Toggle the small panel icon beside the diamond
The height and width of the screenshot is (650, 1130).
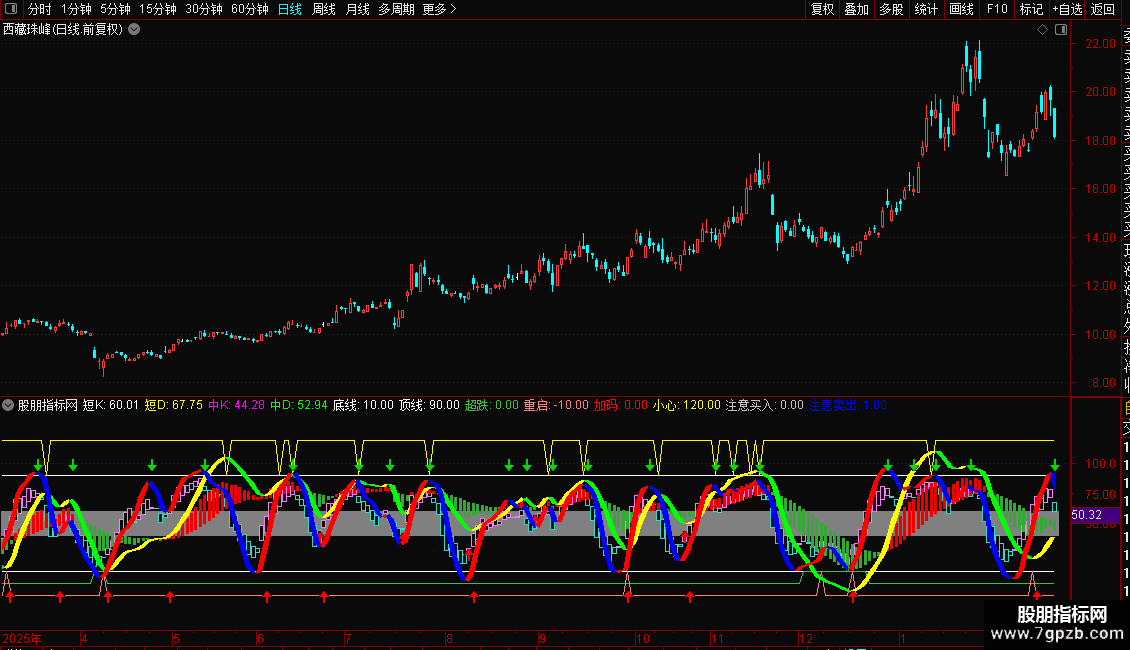[1059, 29]
